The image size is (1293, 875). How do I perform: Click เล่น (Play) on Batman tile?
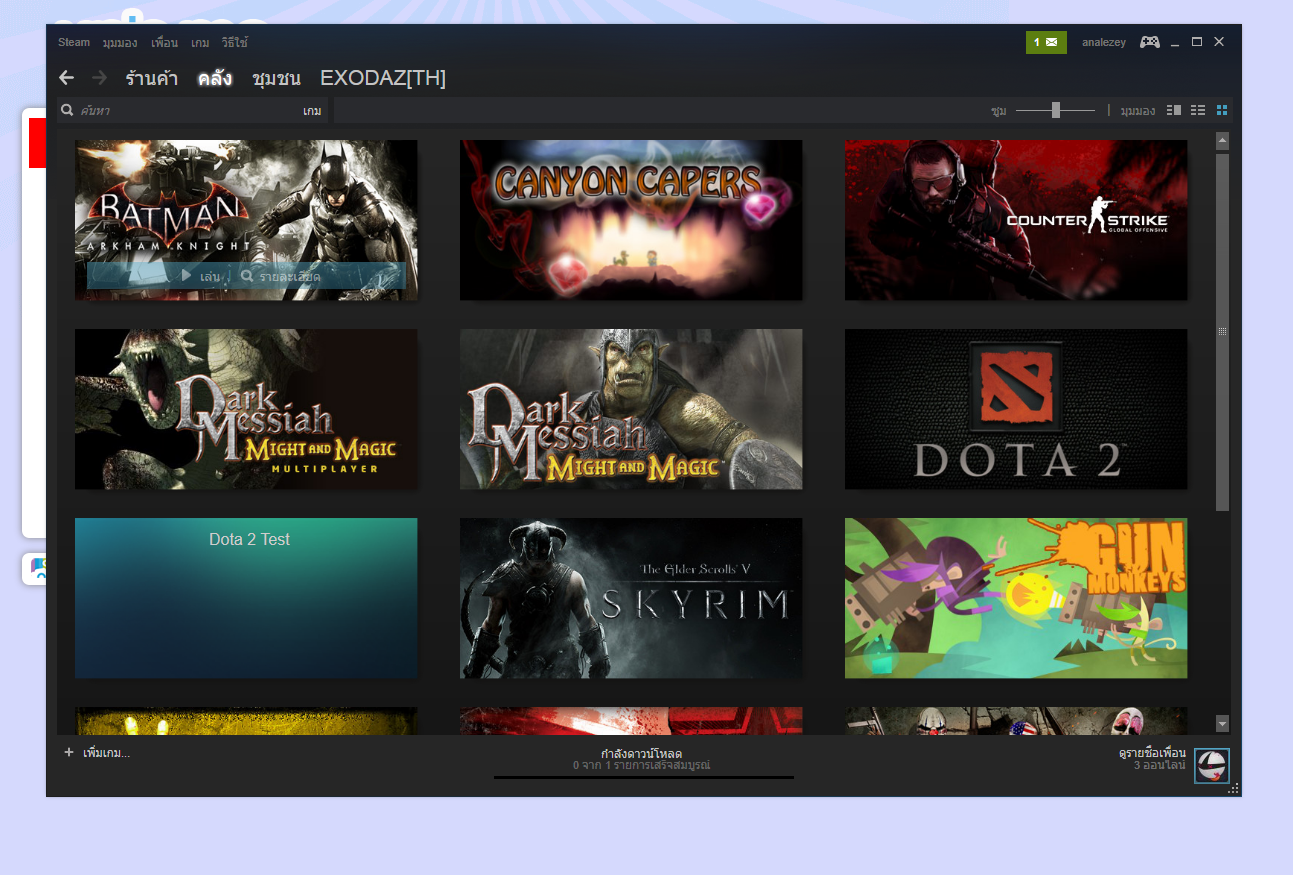pos(210,276)
